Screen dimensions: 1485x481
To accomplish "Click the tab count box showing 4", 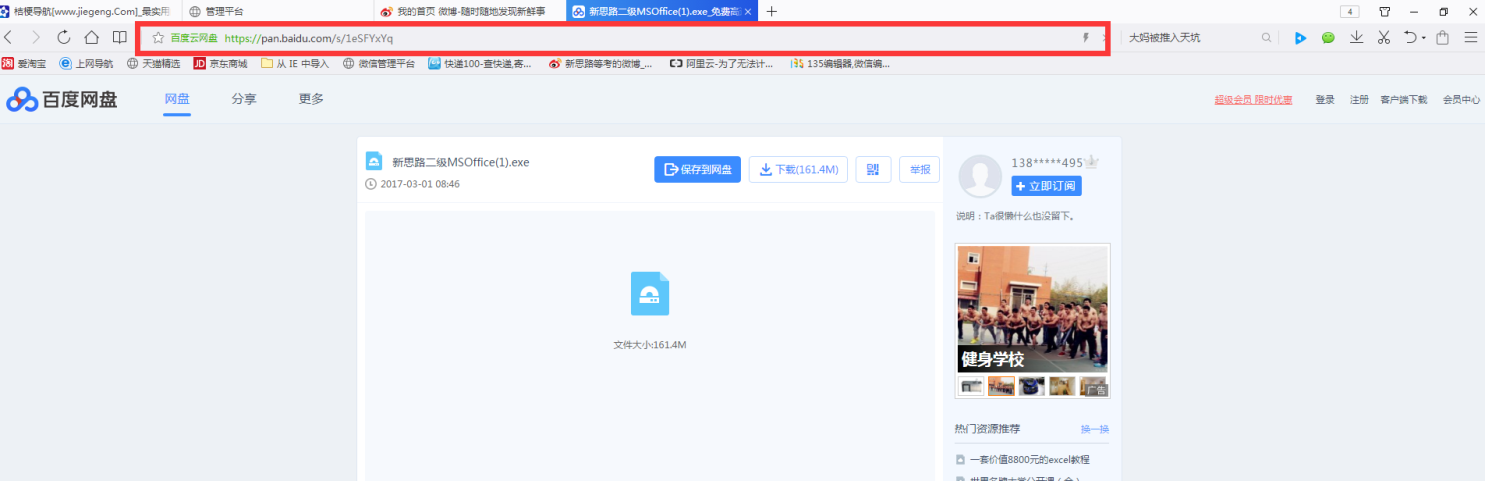I will click(1351, 11).
